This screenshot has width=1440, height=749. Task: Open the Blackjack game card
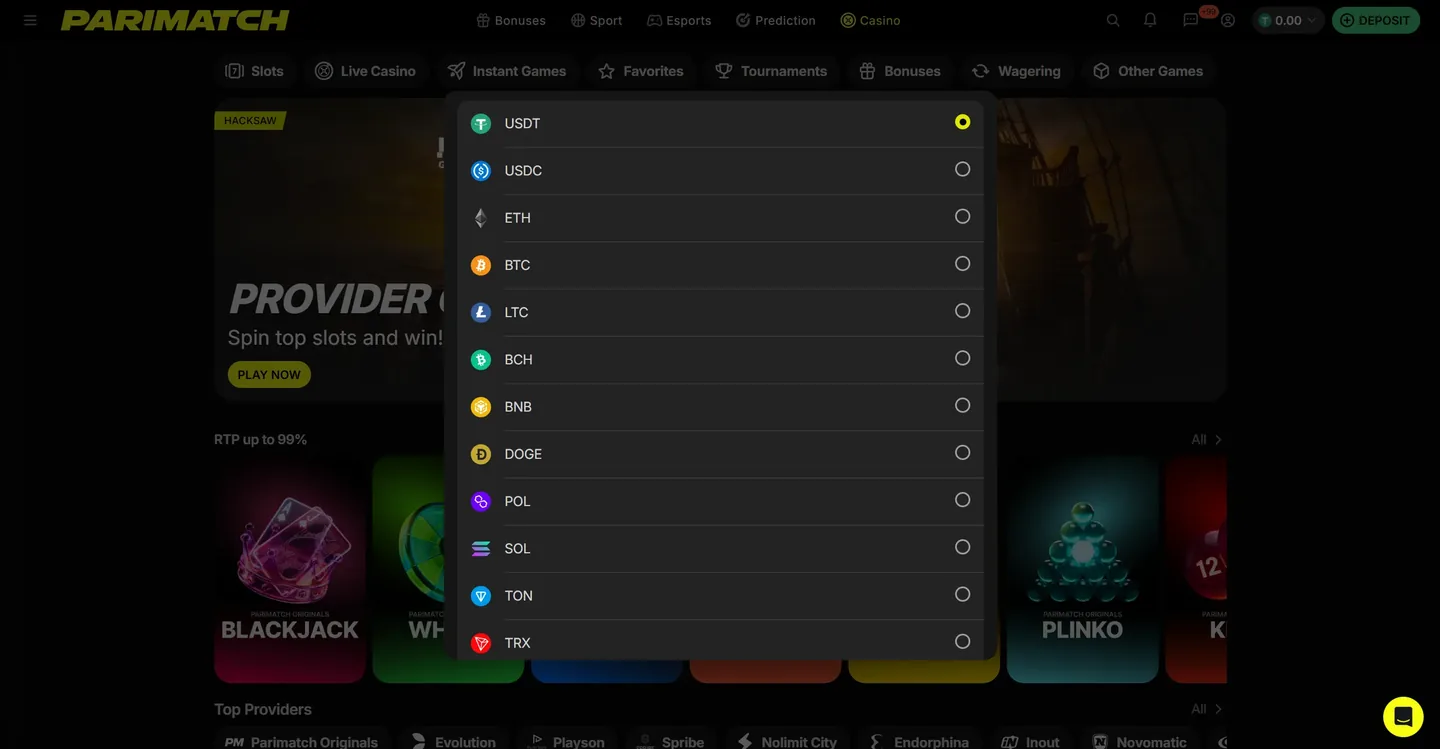click(x=290, y=570)
